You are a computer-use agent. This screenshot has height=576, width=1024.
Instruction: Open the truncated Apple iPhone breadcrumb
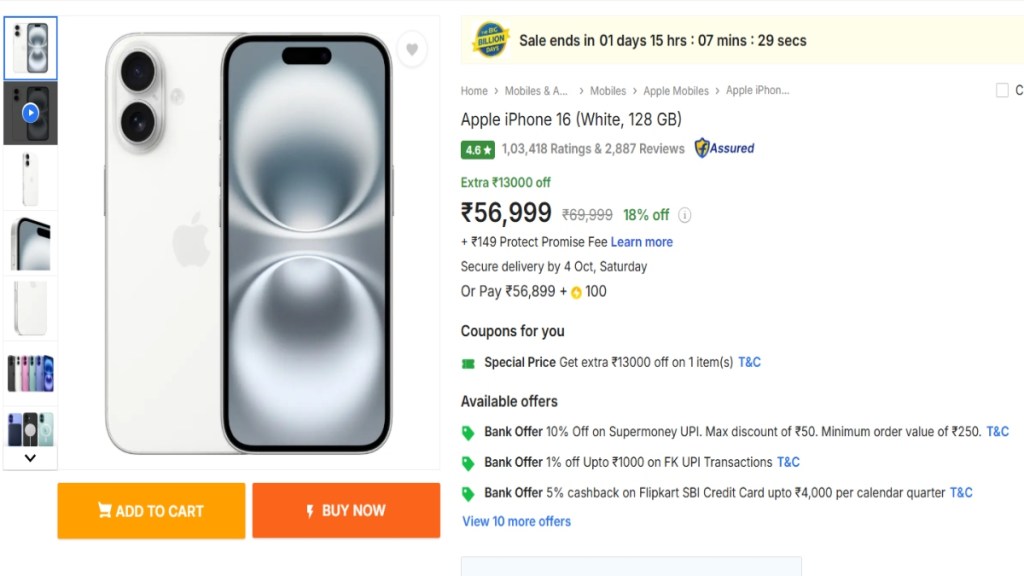coord(757,90)
